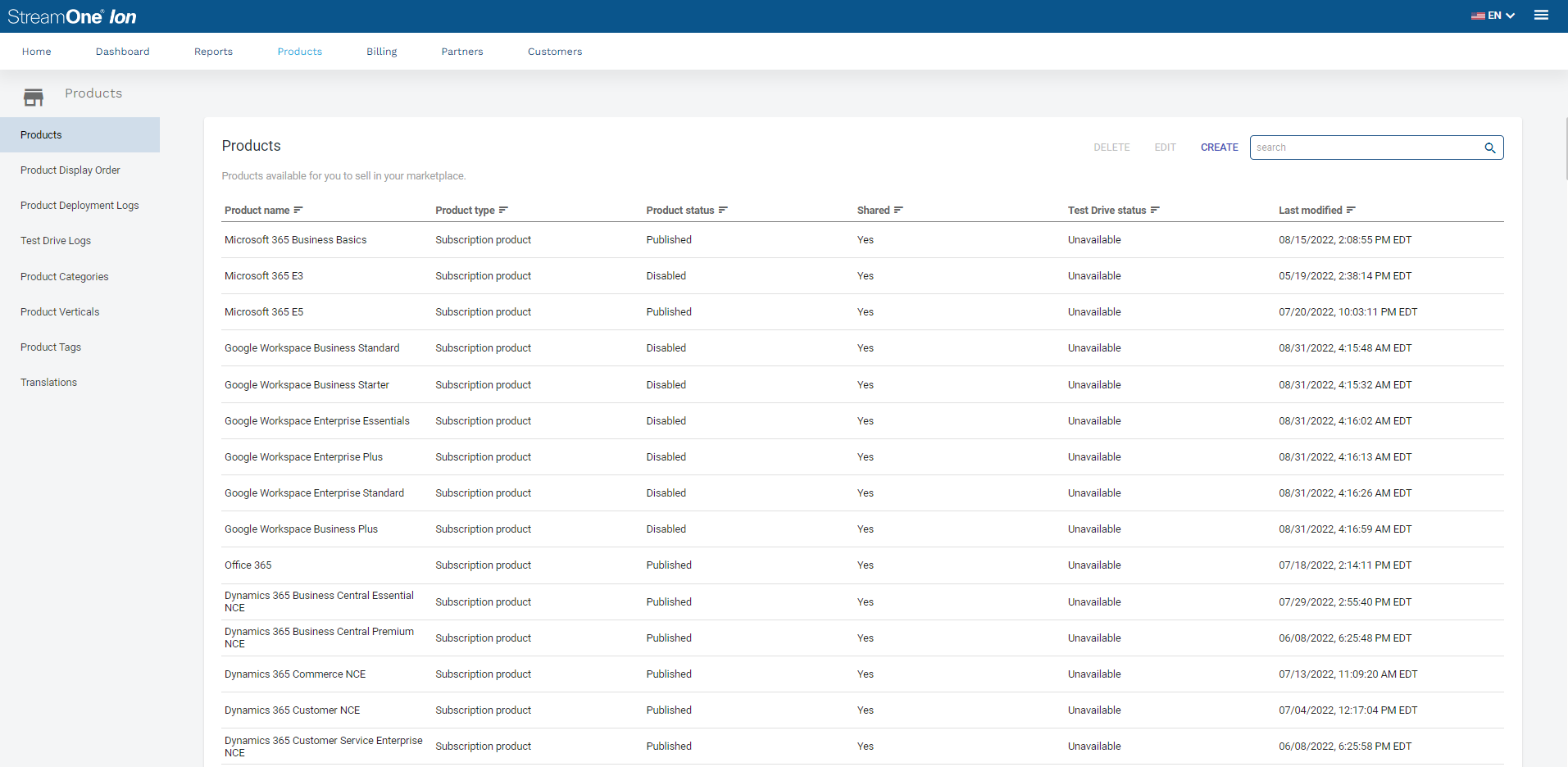Sort by Shared column icon
This screenshot has height=767, width=1568.
click(x=898, y=211)
